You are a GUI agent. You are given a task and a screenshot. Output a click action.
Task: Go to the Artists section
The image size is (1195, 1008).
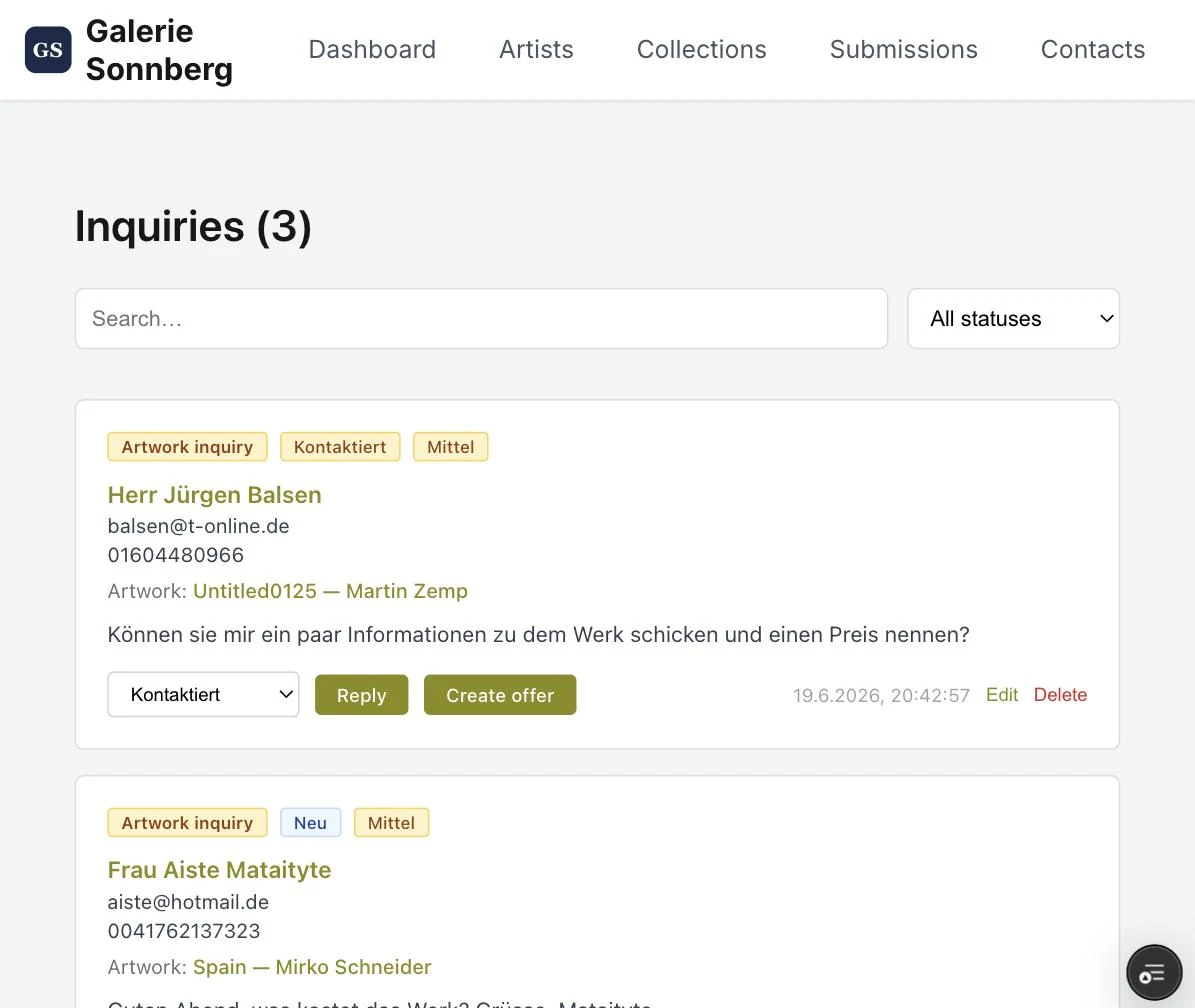click(536, 50)
